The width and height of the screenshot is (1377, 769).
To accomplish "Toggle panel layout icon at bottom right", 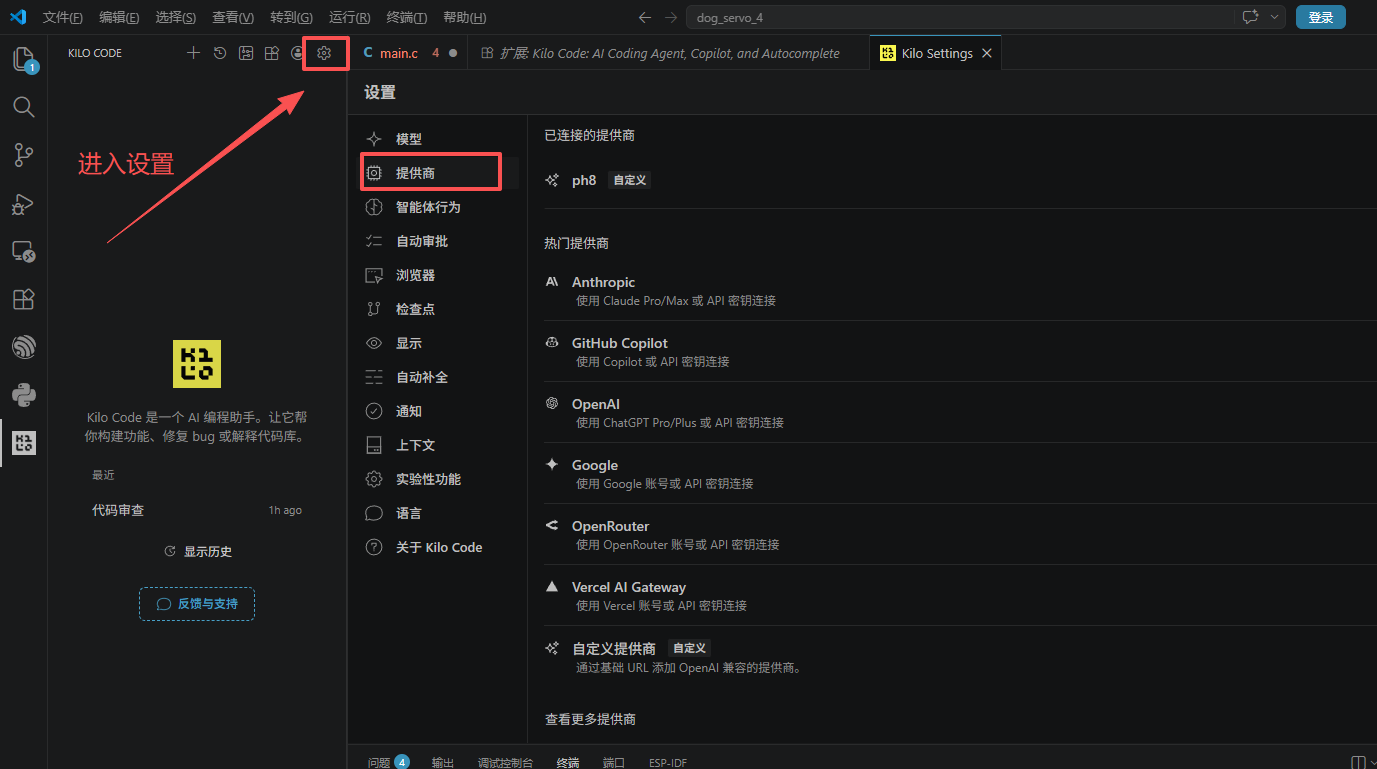I will coord(1358,762).
